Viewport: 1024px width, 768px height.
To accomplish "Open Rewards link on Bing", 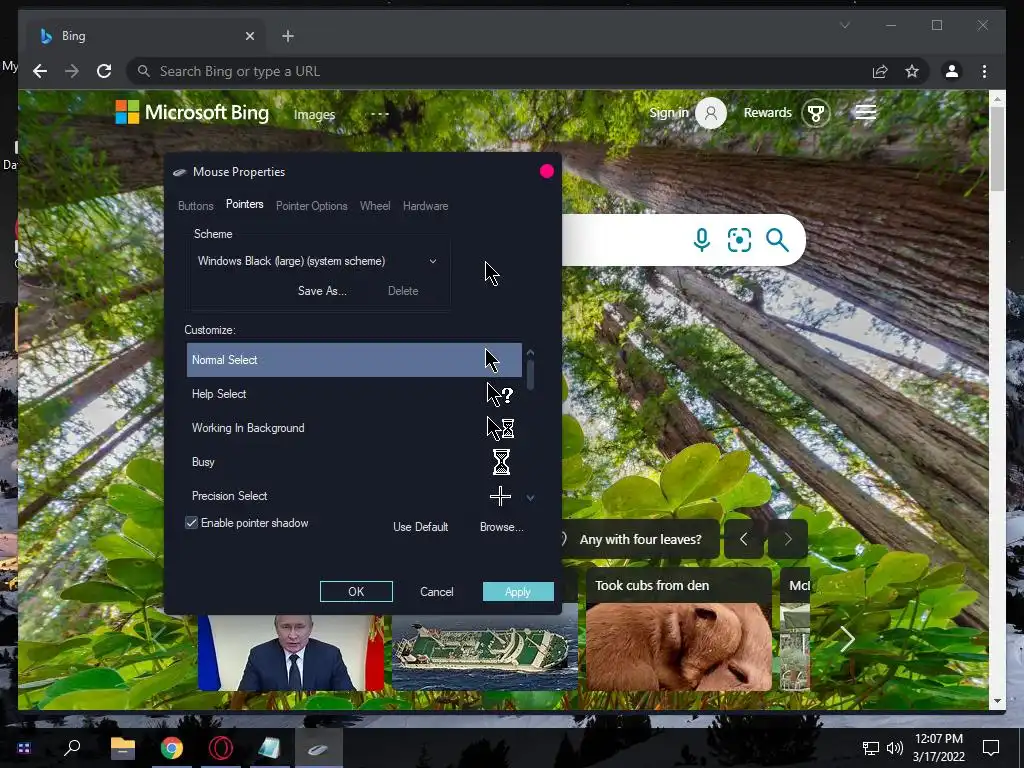I will click(767, 112).
